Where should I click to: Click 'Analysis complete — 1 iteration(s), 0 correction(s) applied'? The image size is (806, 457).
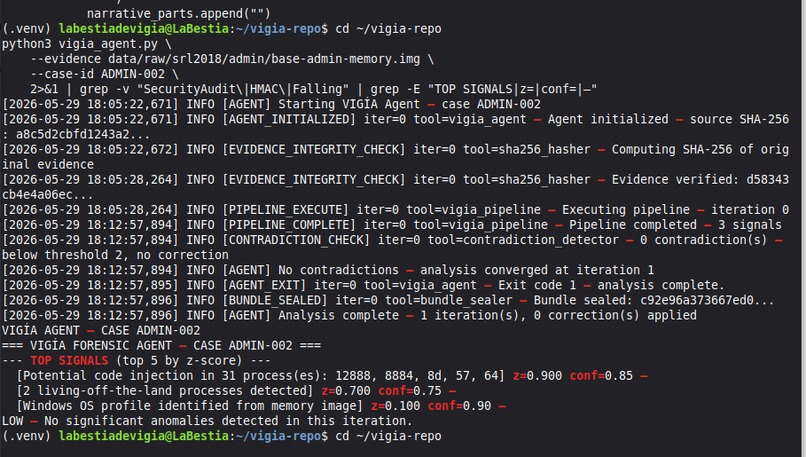point(487,315)
